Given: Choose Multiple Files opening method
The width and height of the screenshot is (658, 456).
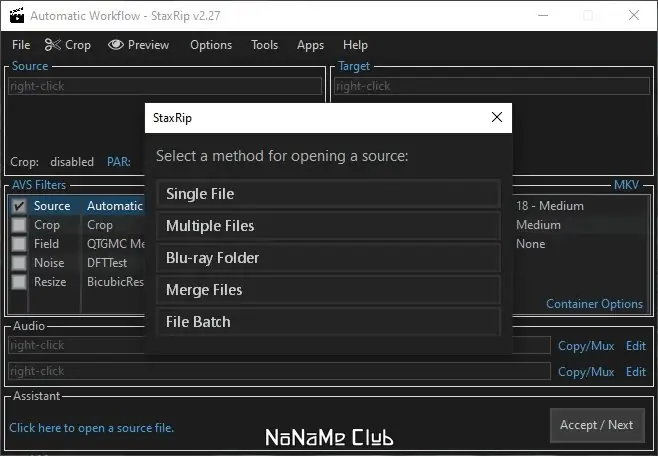Looking at the screenshot, I should click(329, 226).
